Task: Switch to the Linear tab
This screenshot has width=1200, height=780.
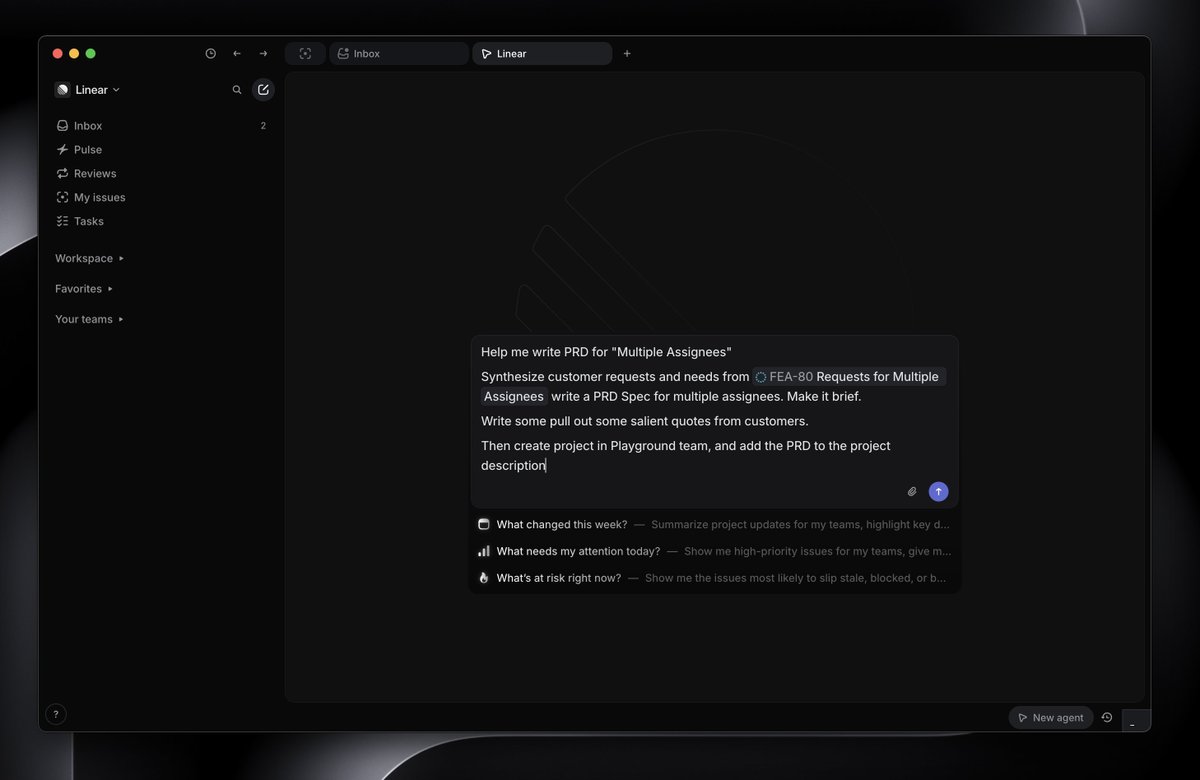Action: point(542,54)
